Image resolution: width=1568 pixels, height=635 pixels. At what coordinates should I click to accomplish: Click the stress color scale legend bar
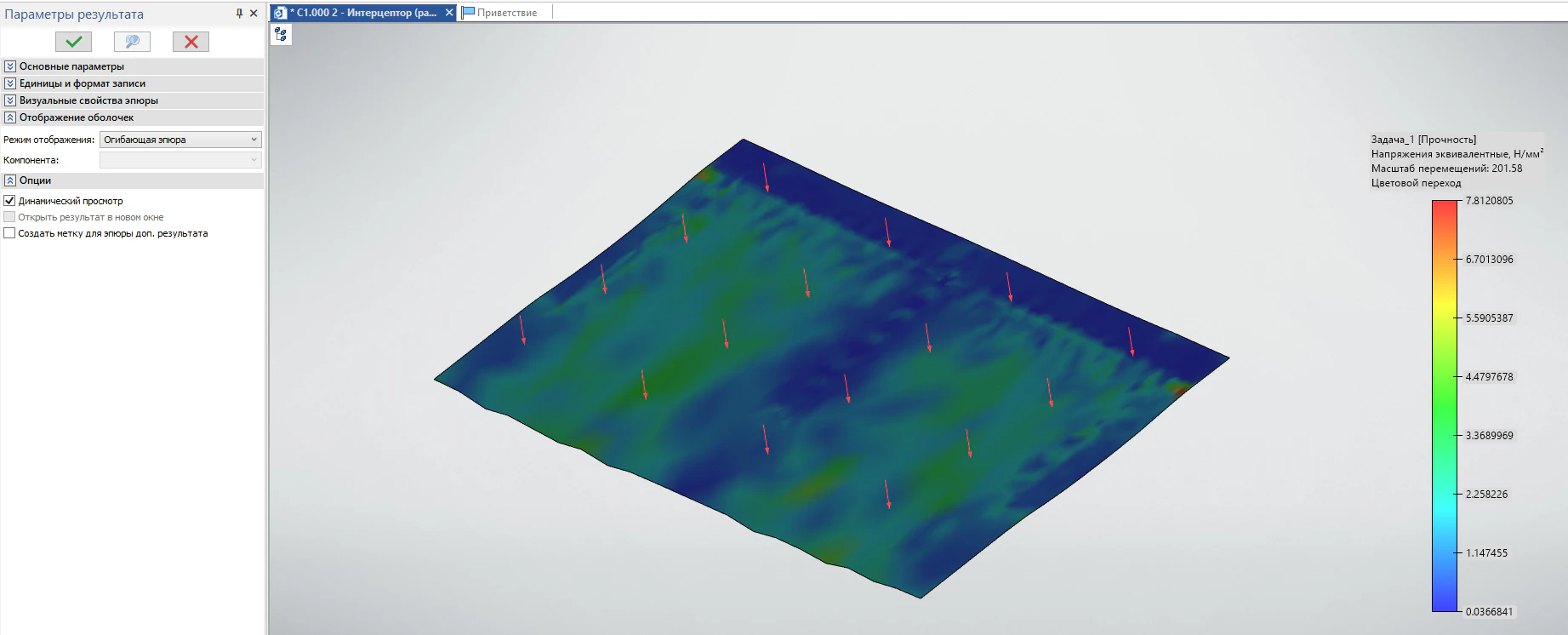click(1444, 406)
